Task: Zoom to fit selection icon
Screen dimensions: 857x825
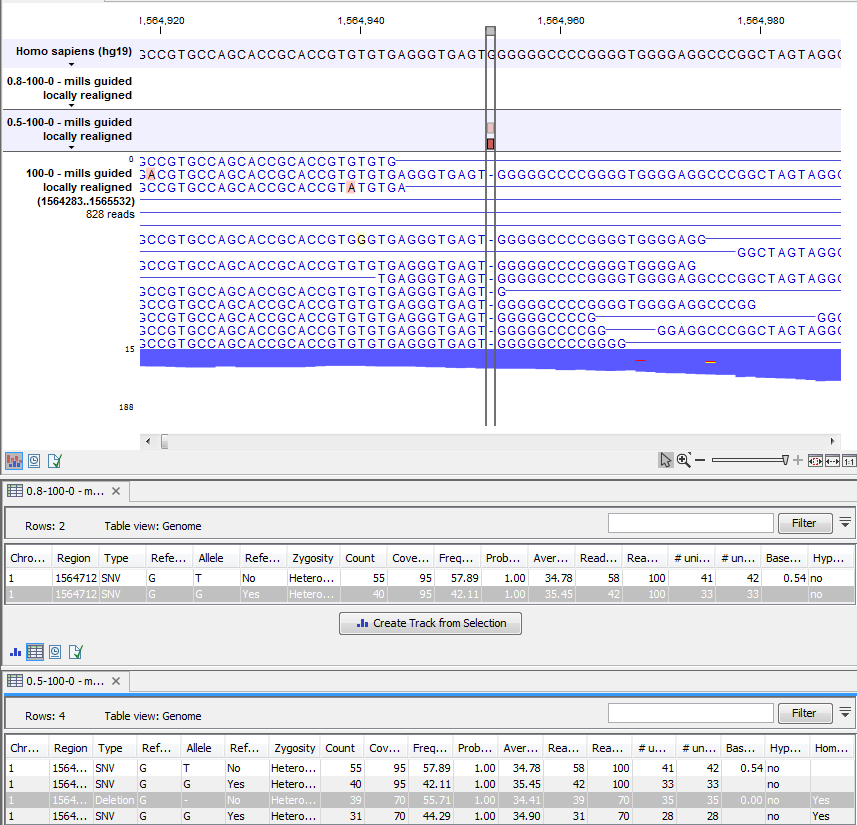Action: click(815, 461)
